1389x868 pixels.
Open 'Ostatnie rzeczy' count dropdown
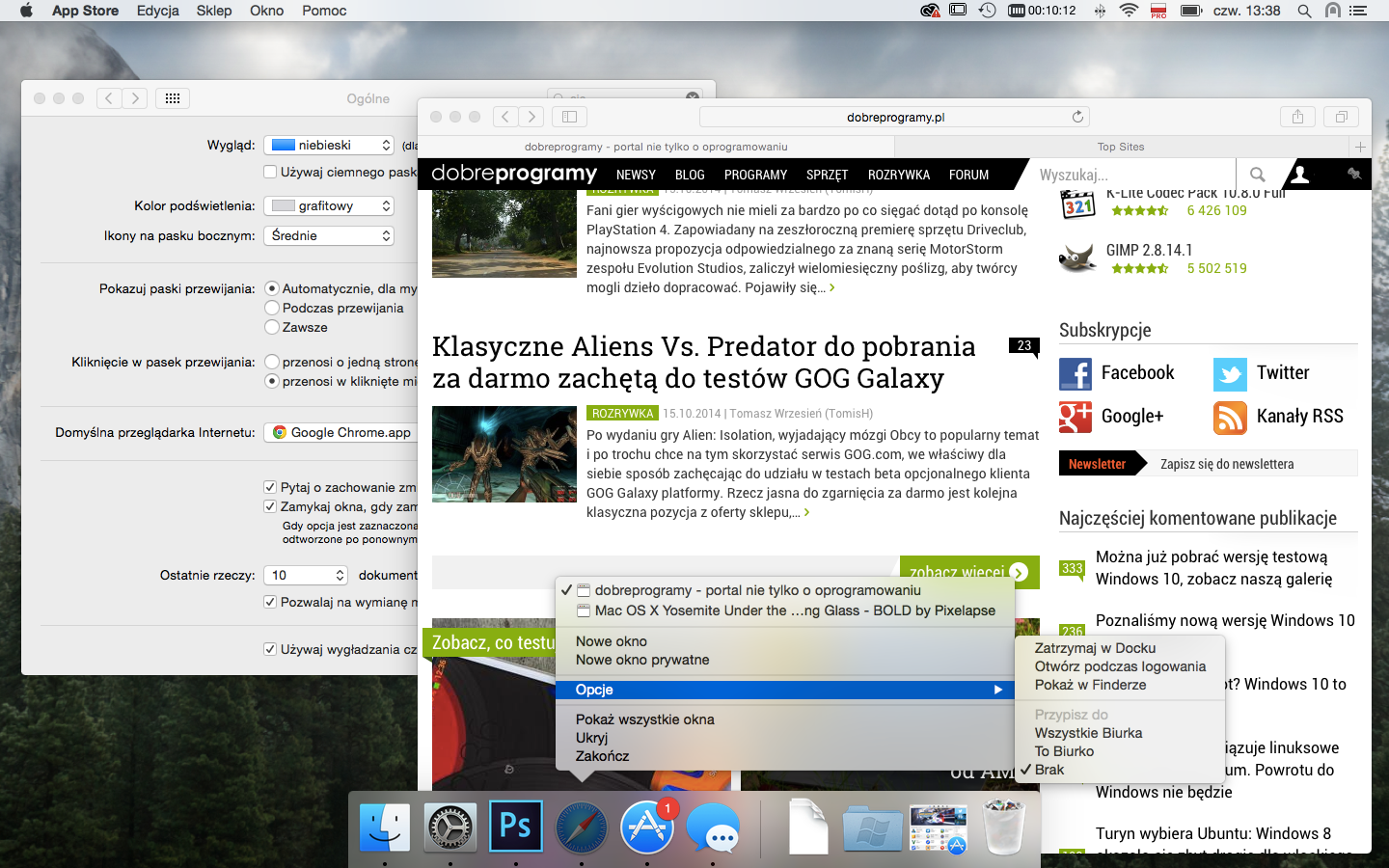tap(306, 575)
